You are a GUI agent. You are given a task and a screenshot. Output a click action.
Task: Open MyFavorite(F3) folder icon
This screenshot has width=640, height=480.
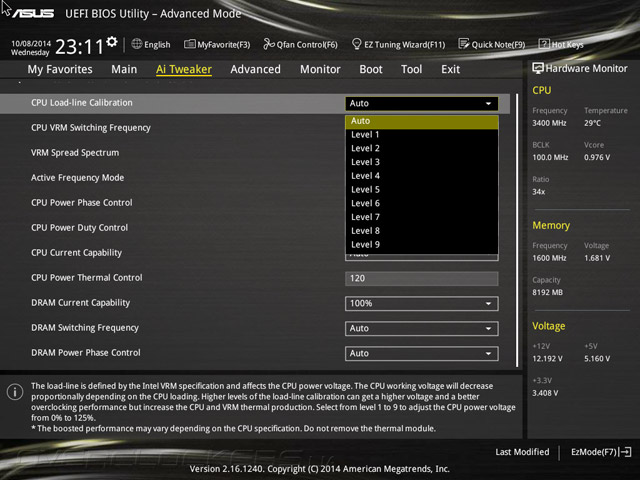(x=189, y=44)
